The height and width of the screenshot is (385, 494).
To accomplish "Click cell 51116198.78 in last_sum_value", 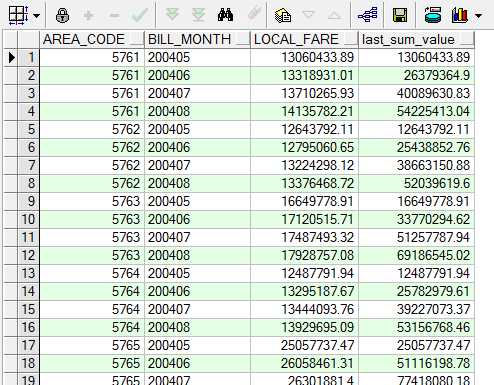I will tap(416, 363).
